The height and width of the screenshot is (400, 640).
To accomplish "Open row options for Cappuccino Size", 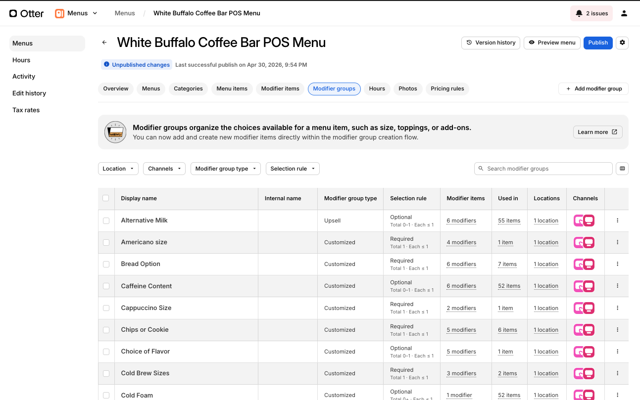I will pyautogui.click(x=617, y=308).
